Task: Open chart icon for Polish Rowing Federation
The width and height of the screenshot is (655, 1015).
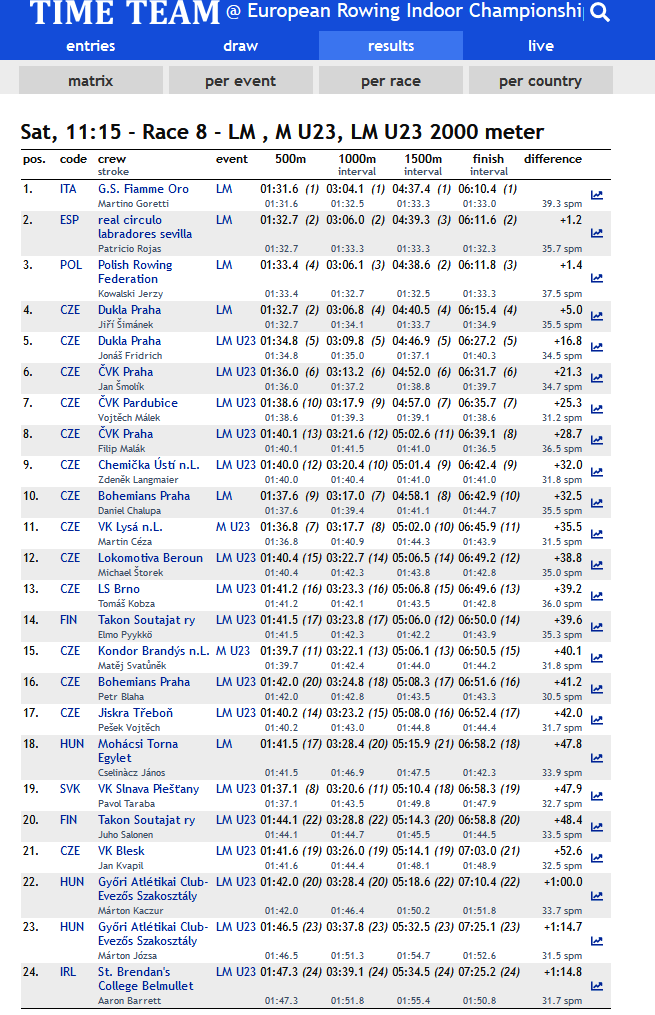Action: point(597,278)
